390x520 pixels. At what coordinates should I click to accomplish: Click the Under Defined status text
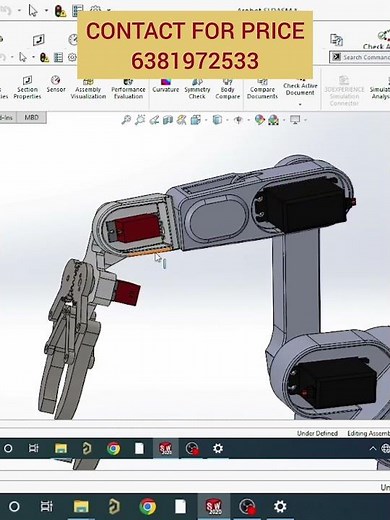(x=317, y=433)
